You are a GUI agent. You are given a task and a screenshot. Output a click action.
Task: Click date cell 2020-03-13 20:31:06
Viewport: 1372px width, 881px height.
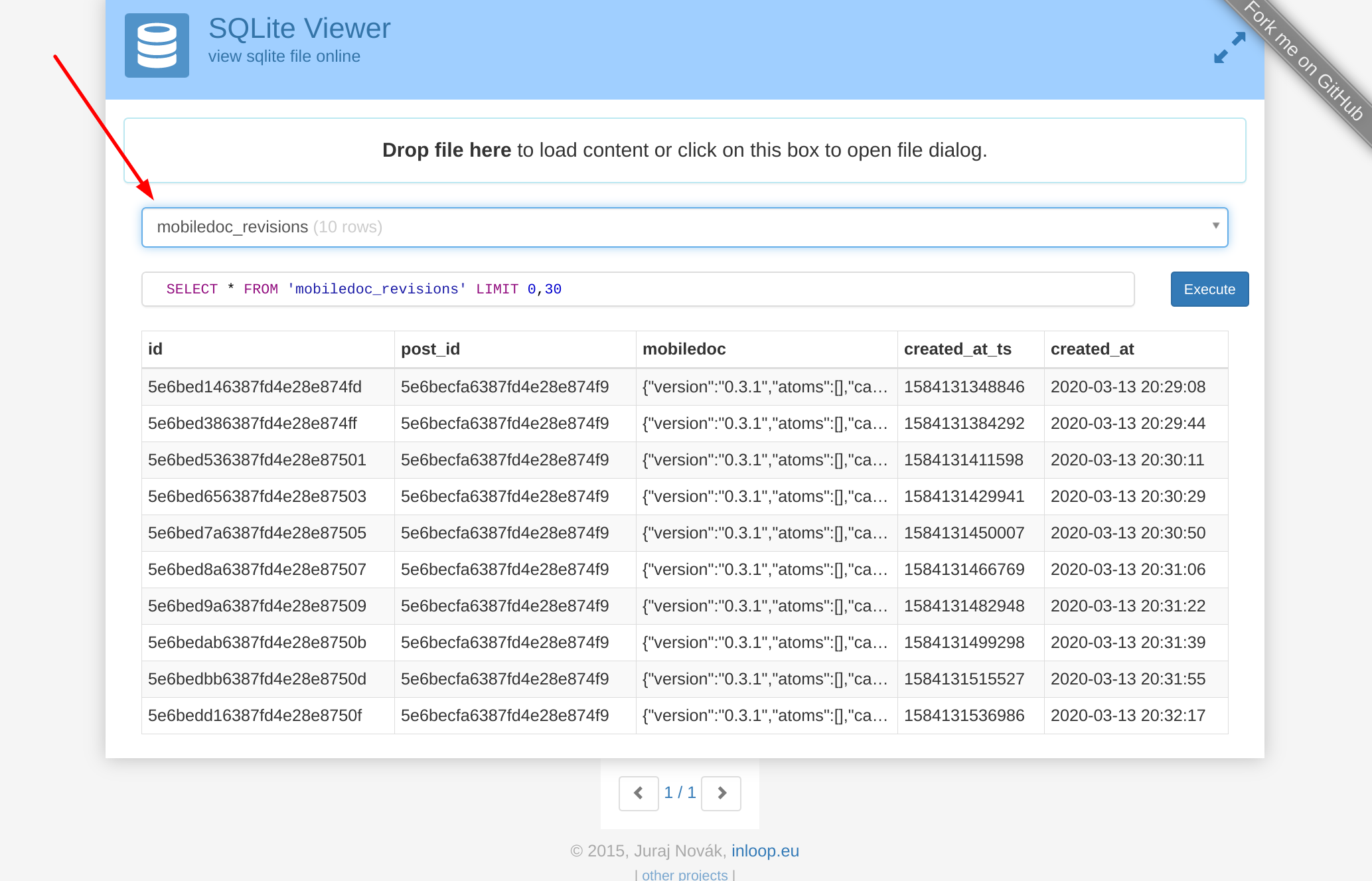[x=1136, y=570]
